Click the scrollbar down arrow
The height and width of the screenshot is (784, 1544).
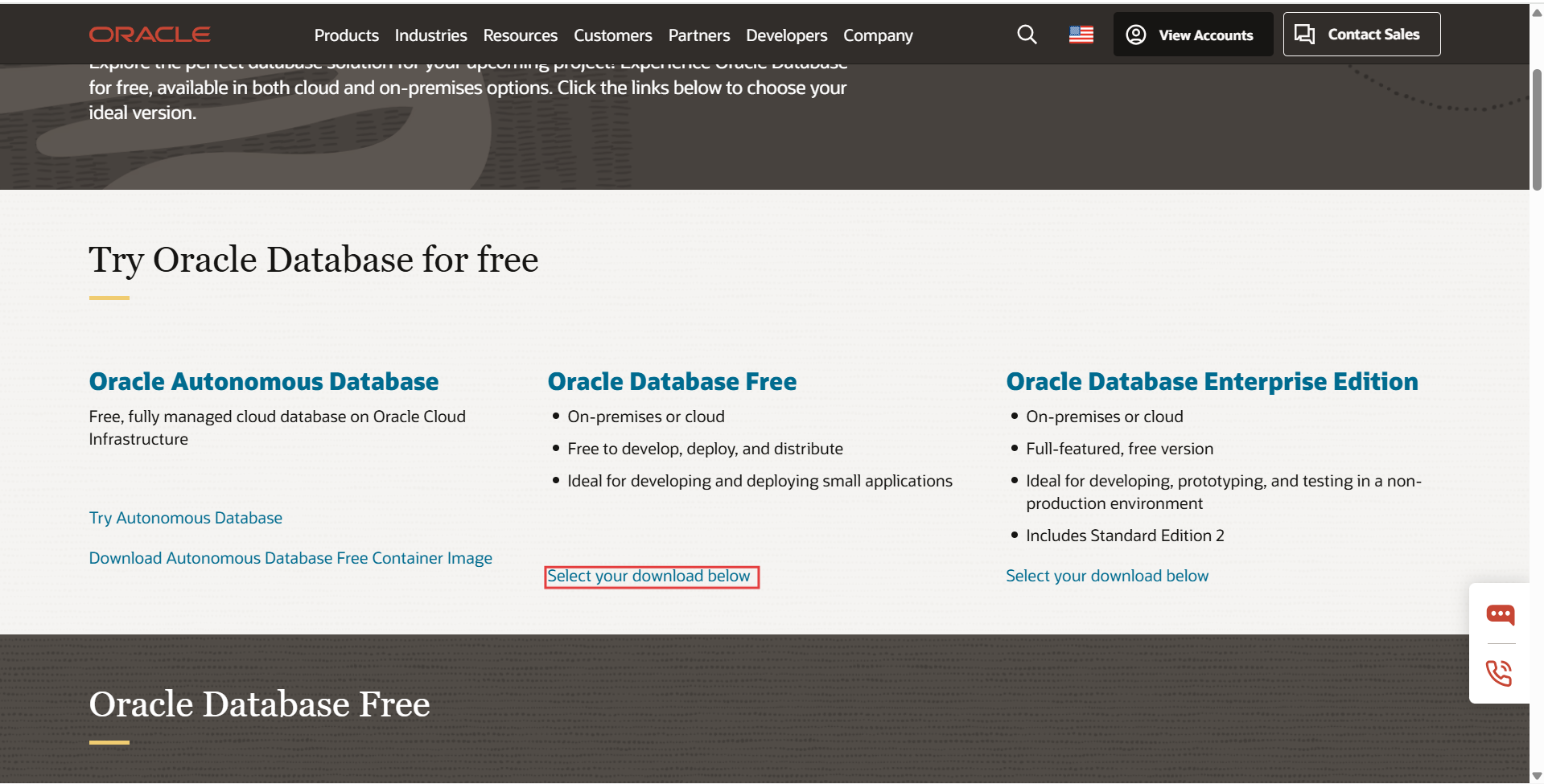[1537, 776]
